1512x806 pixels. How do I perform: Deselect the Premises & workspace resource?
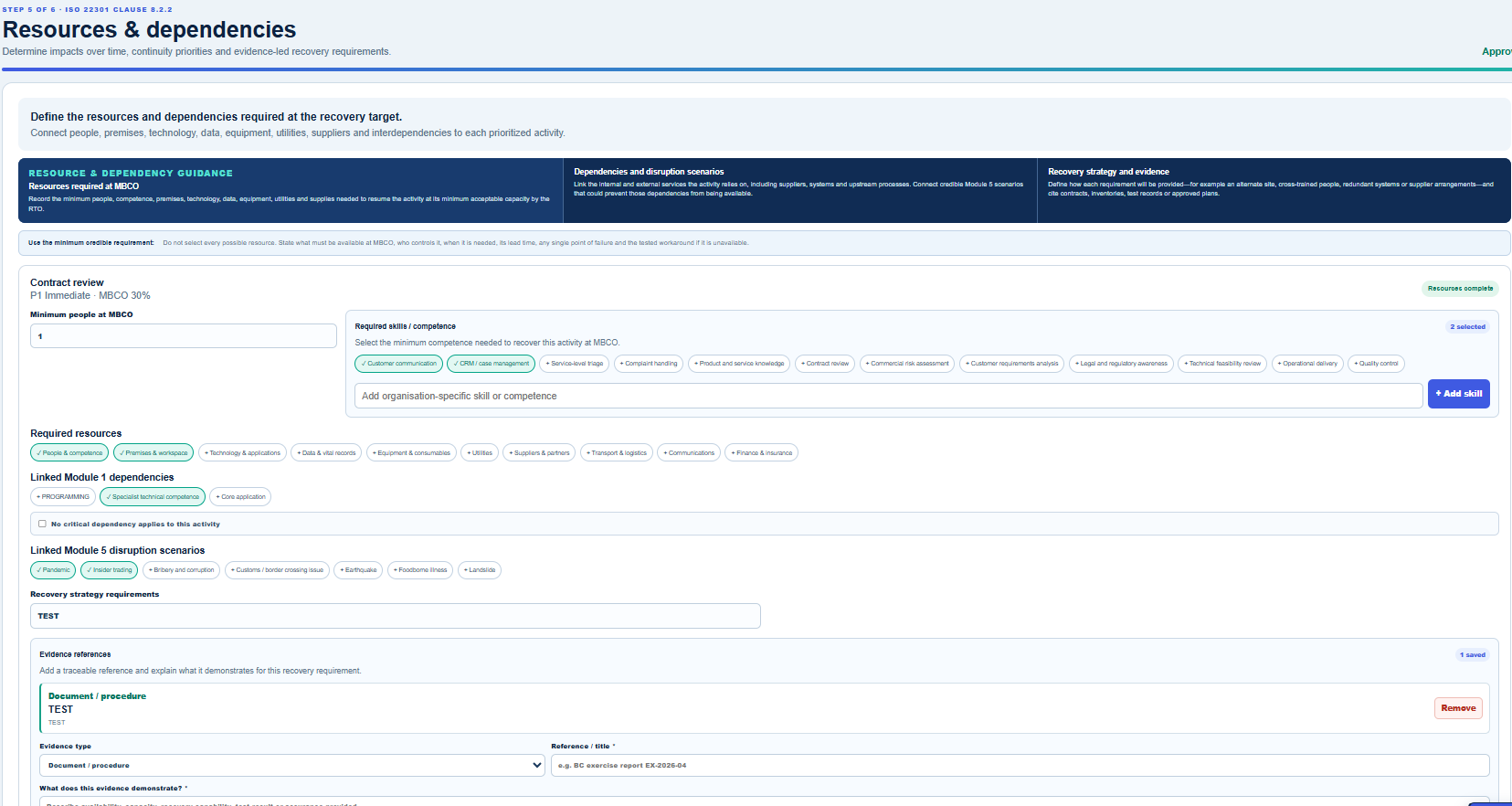point(153,453)
